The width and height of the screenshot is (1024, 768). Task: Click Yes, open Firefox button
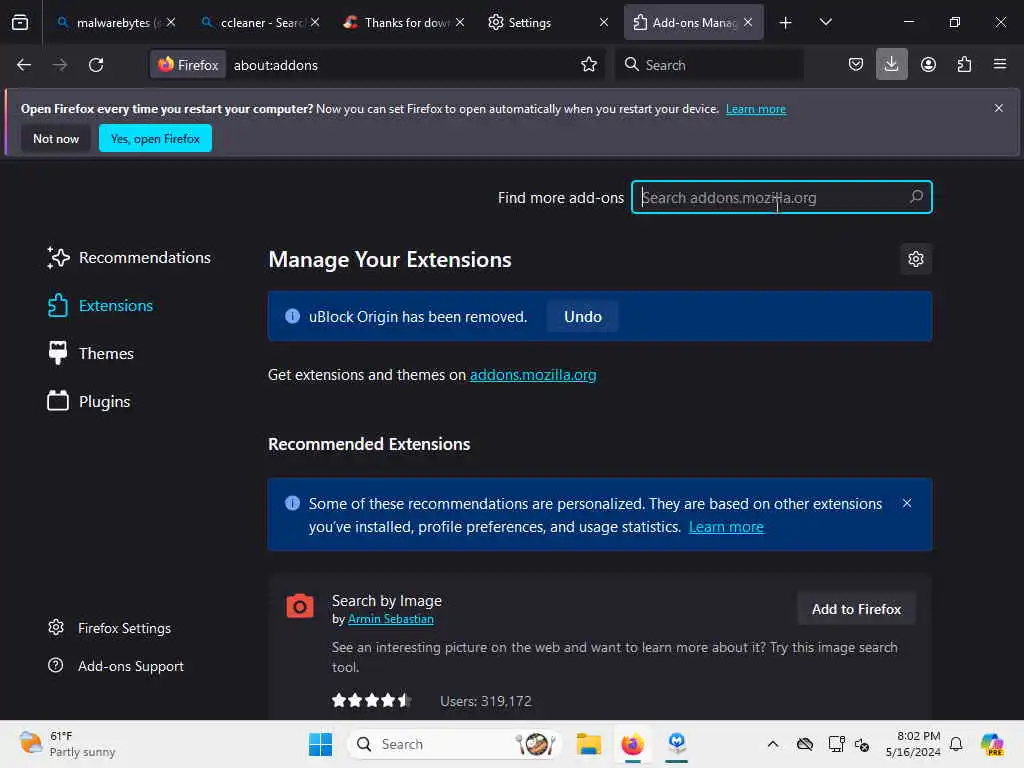point(155,138)
